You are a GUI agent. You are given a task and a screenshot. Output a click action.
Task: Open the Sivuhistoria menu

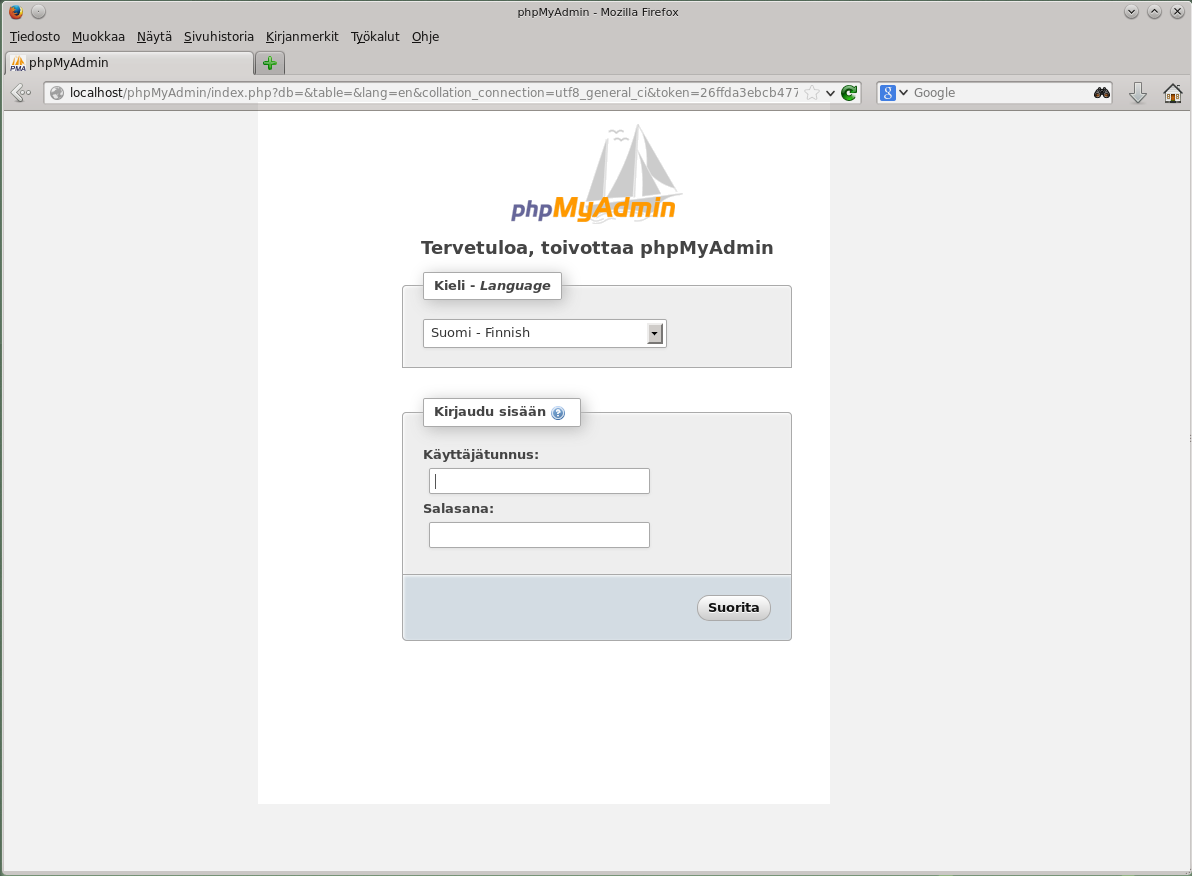tap(219, 36)
